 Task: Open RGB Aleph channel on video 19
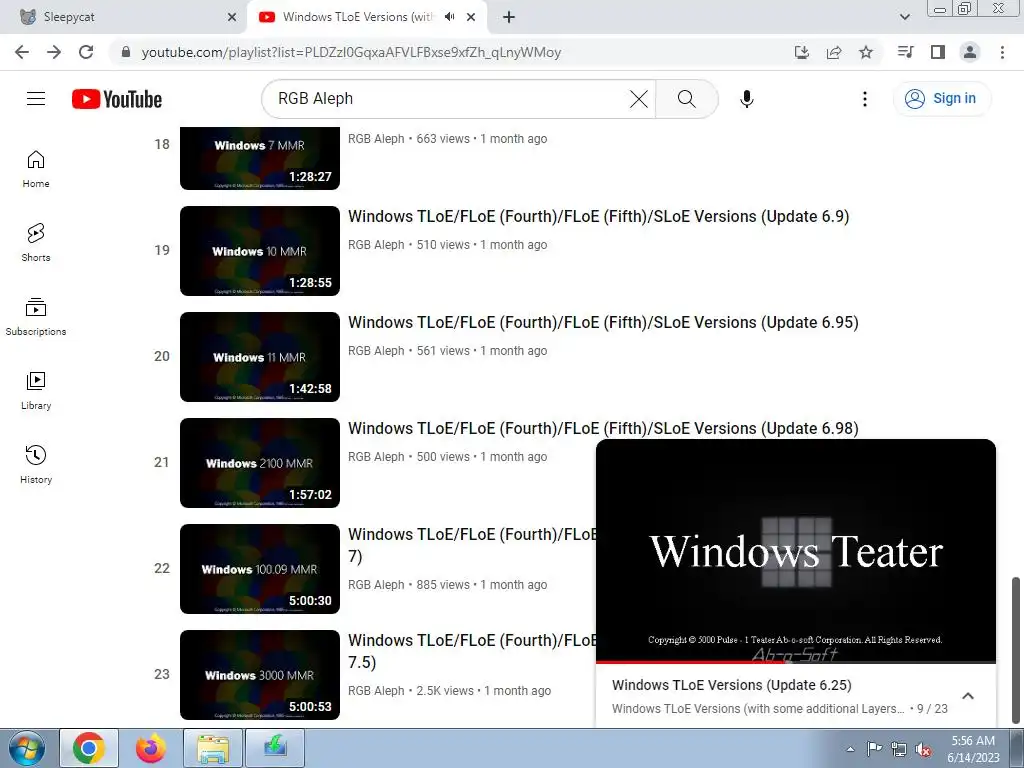point(376,245)
